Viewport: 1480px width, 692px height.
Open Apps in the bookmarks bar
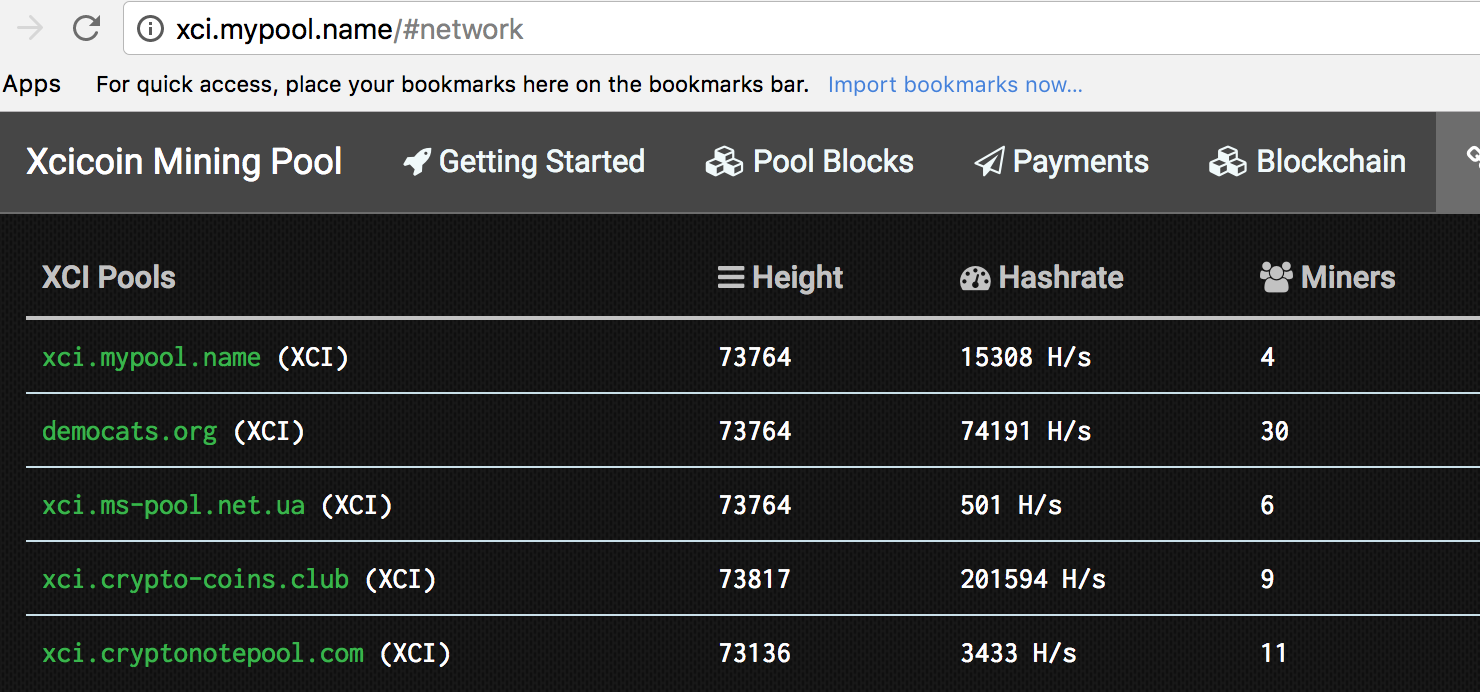point(32,85)
